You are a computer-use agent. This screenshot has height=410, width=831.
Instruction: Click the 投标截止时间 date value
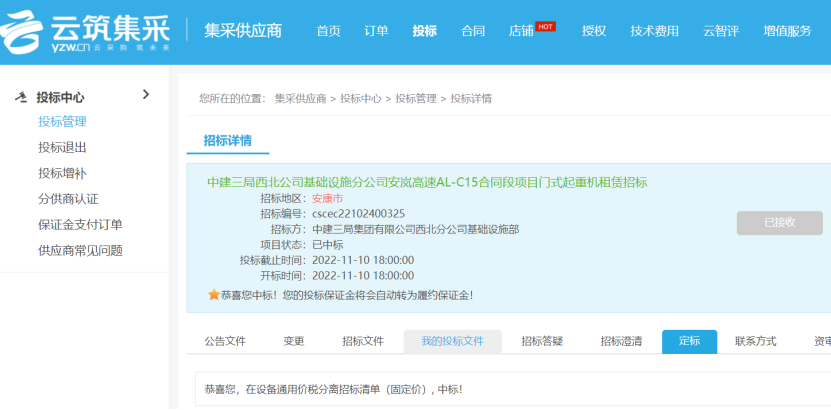click(x=363, y=260)
